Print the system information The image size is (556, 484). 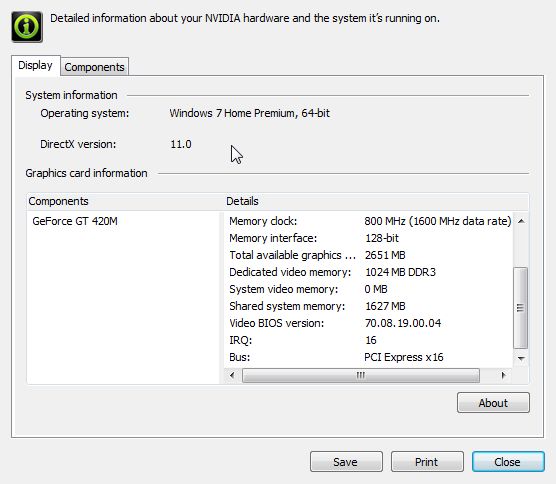click(427, 462)
